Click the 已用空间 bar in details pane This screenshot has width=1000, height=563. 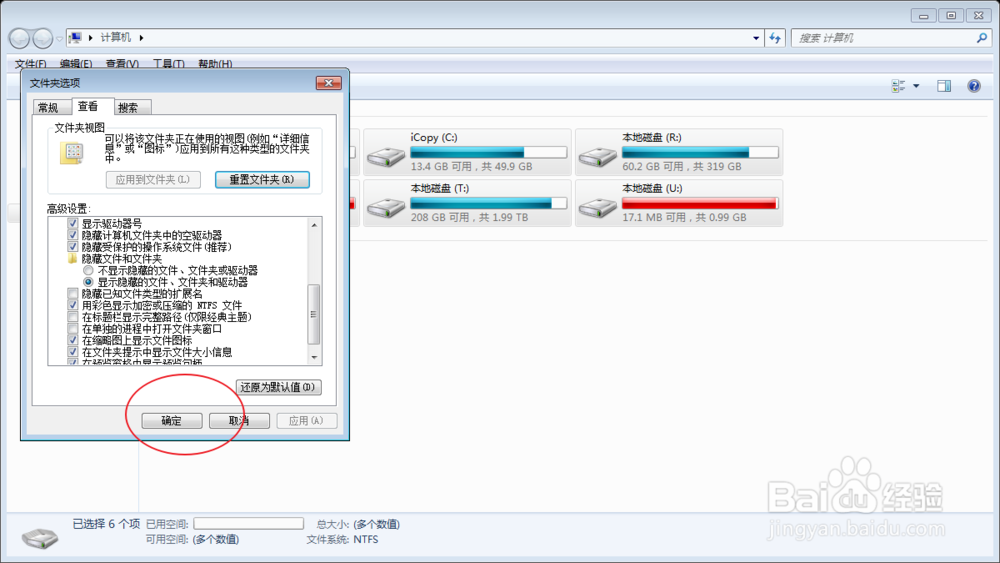249,523
